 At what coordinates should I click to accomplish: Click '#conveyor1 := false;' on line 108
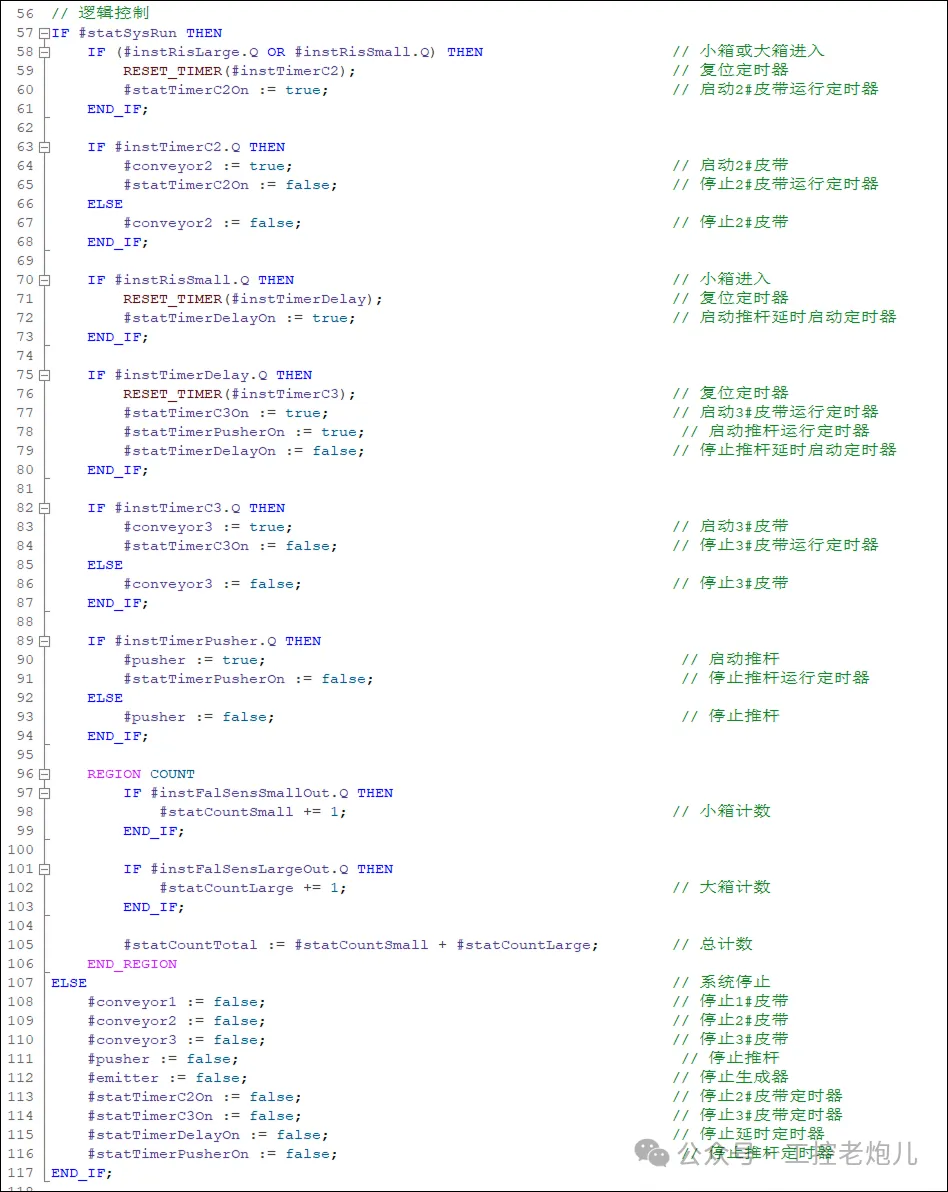pyautogui.click(x=176, y=1003)
